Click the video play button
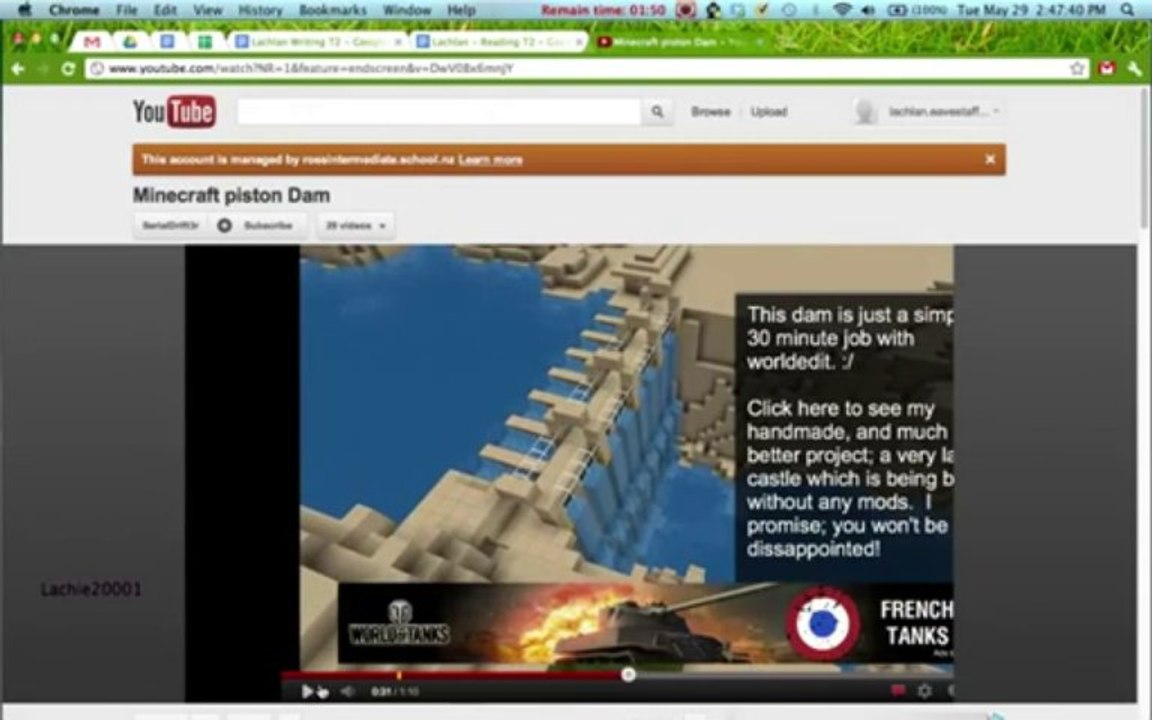Screen dimensions: 1152x720 click(307, 691)
